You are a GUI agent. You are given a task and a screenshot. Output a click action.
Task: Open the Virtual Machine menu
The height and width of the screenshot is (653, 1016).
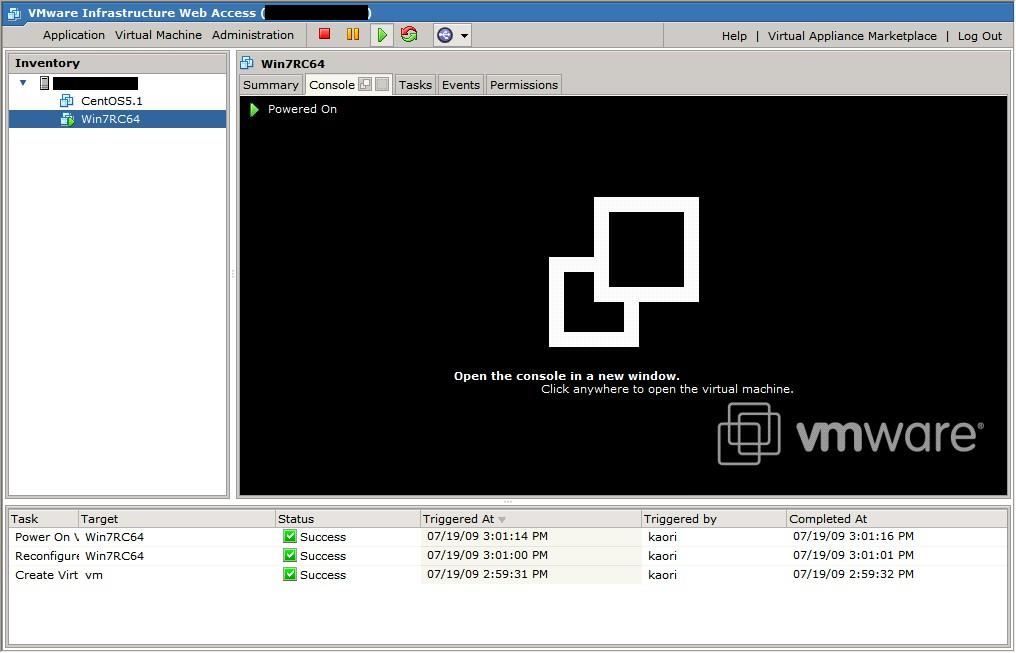coord(158,35)
